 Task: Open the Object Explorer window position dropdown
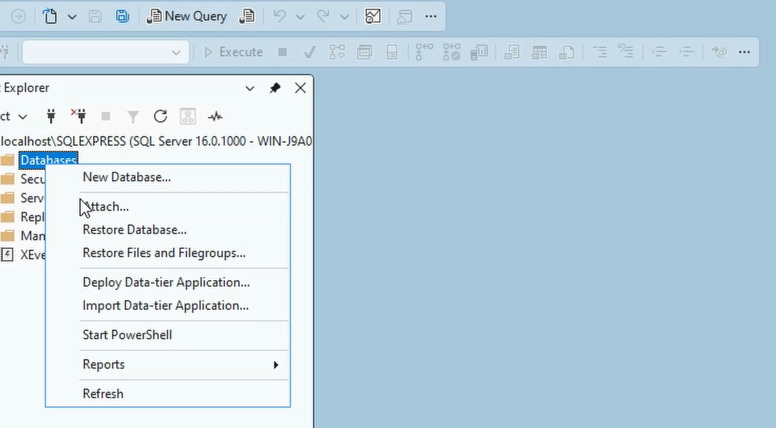tap(250, 89)
